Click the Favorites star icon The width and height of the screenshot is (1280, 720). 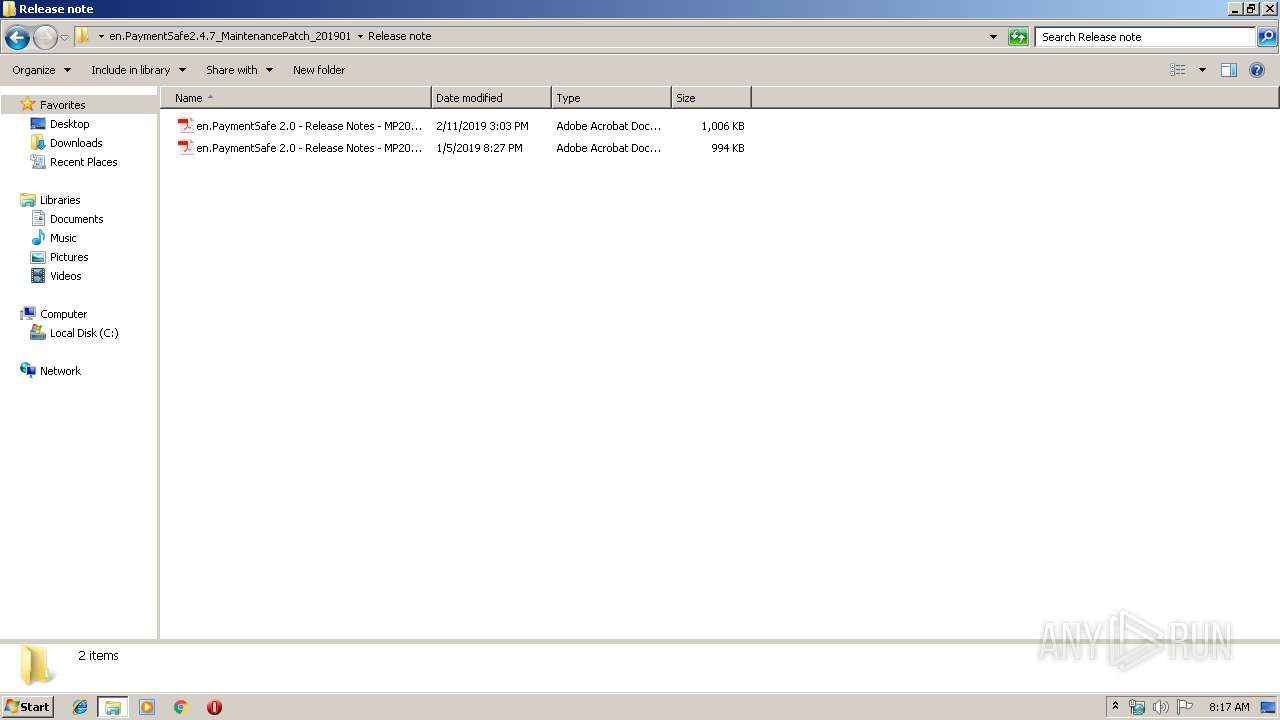[x=28, y=104]
